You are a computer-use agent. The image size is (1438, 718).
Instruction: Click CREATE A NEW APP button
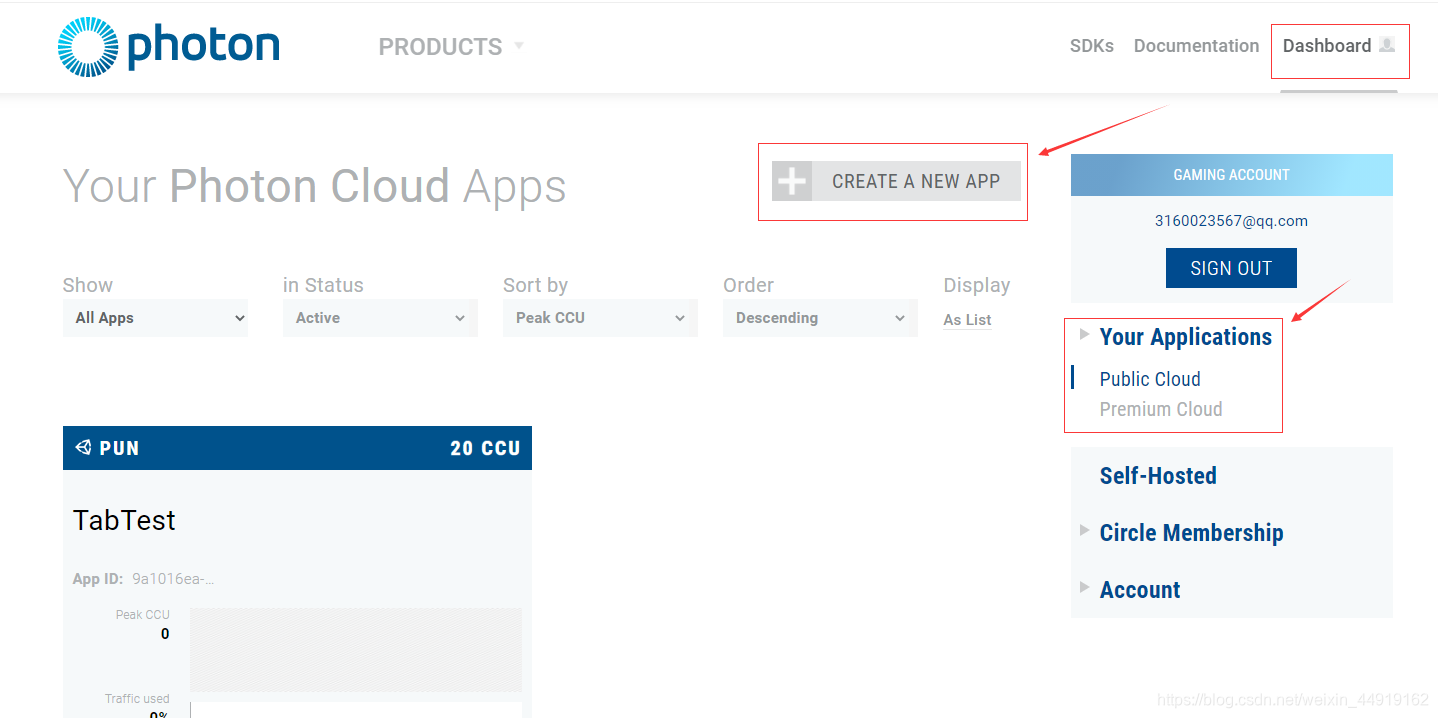[x=897, y=181]
